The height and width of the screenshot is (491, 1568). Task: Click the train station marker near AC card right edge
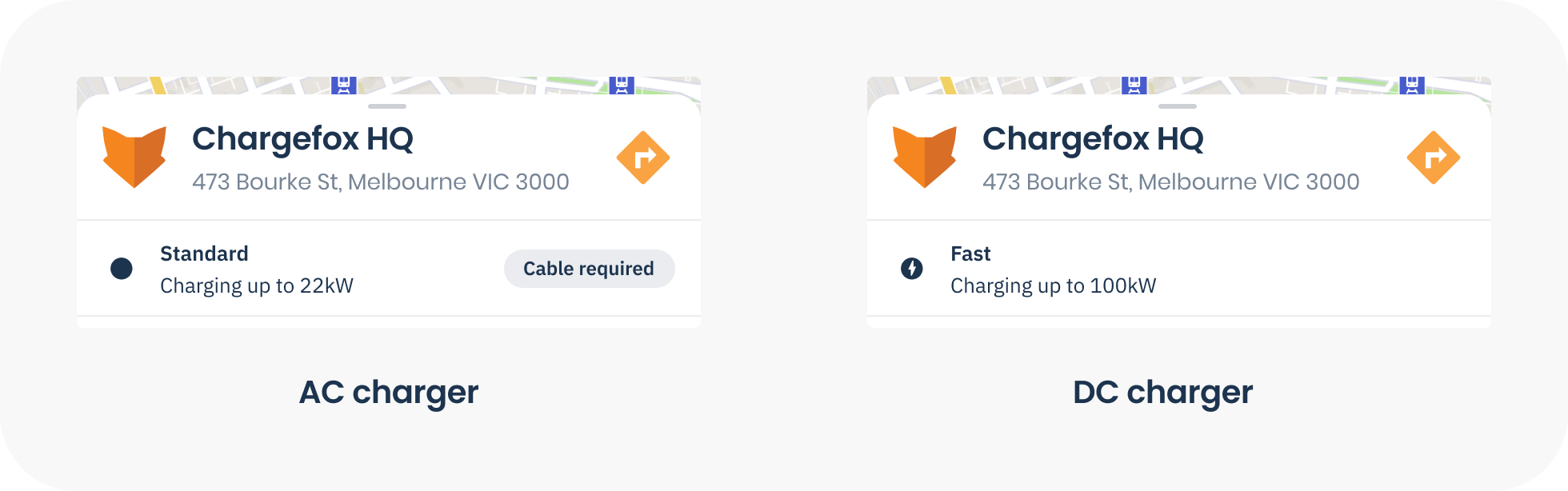tap(622, 85)
